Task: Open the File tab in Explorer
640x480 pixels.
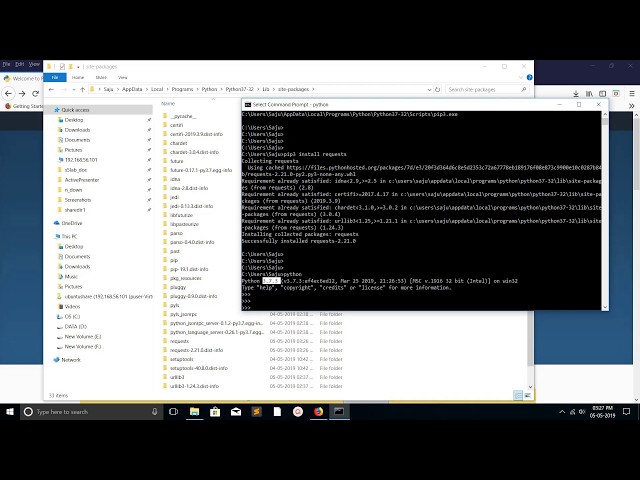Action: click(55, 77)
